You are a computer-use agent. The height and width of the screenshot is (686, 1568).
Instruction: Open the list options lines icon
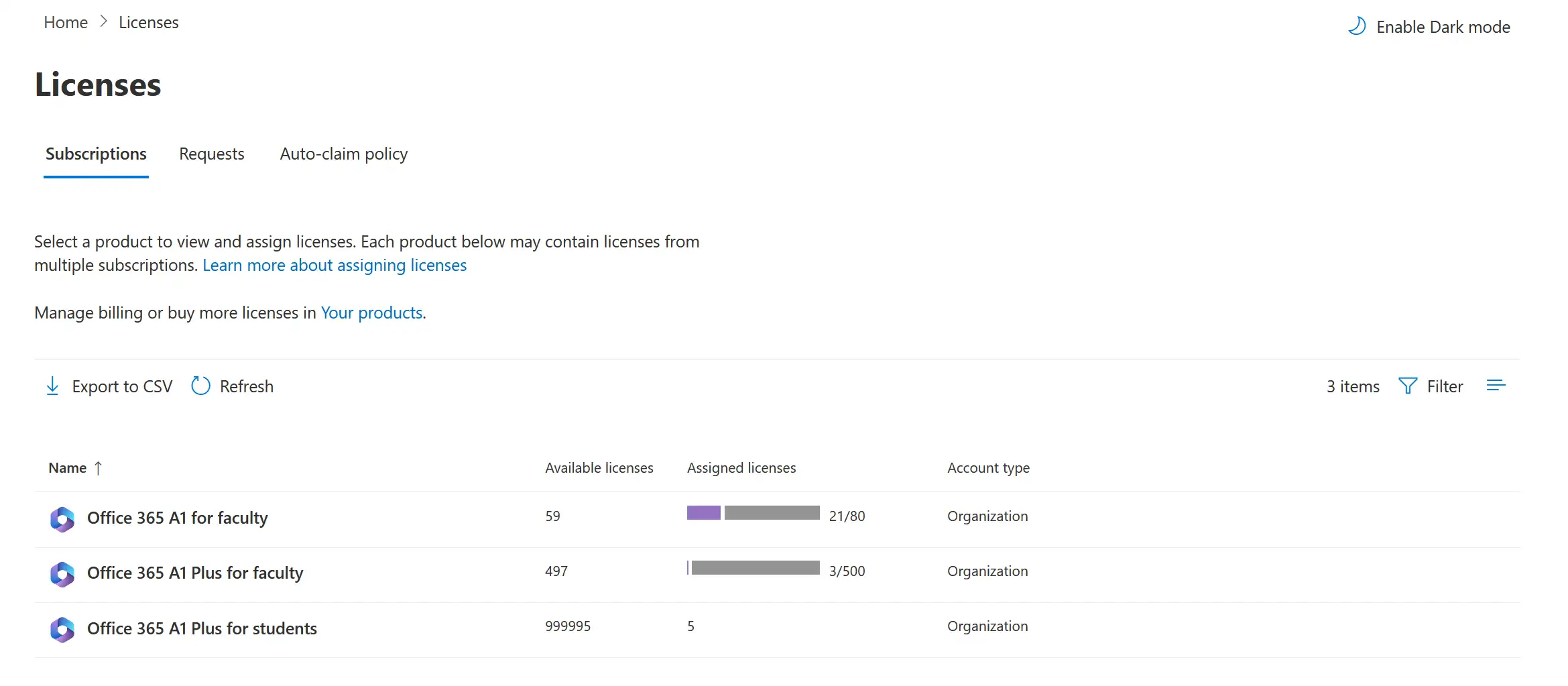(1496, 386)
